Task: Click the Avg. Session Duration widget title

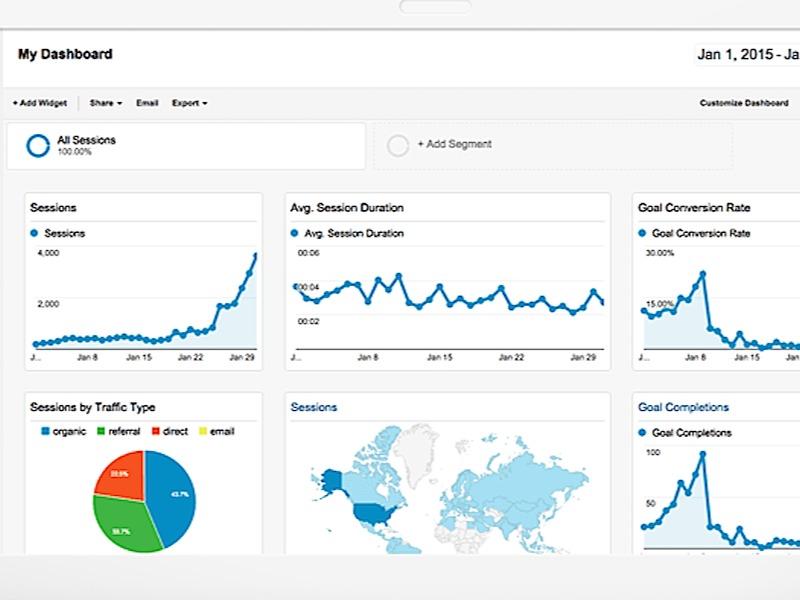Action: pyautogui.click(x=347, y=208)
